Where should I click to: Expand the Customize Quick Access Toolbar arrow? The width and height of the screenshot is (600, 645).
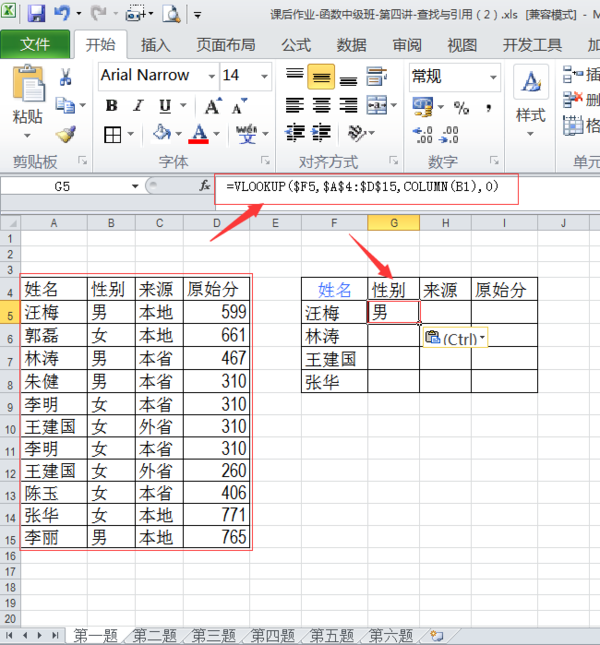(197, 15)
